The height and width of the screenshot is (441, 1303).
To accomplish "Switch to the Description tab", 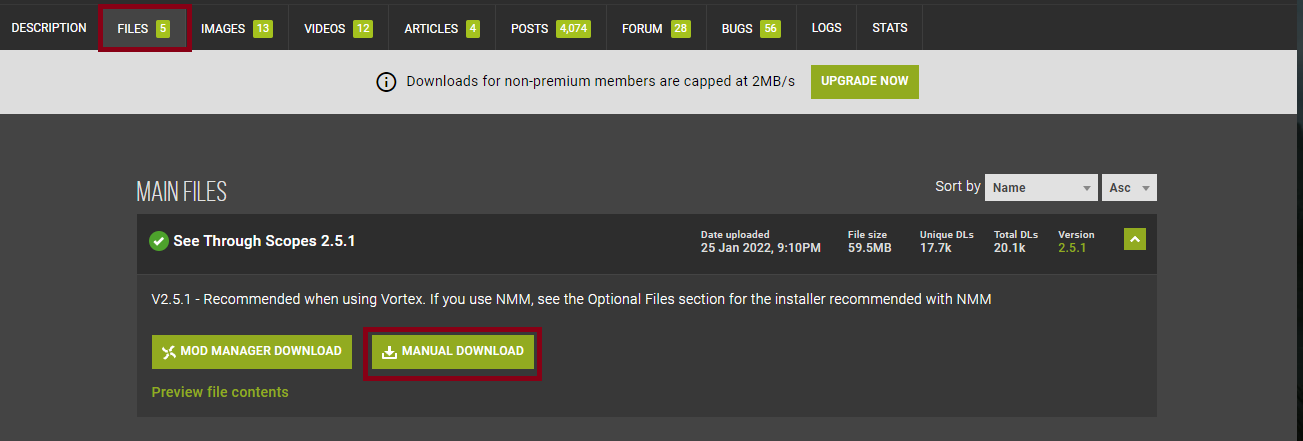I will tap(49, 28).
